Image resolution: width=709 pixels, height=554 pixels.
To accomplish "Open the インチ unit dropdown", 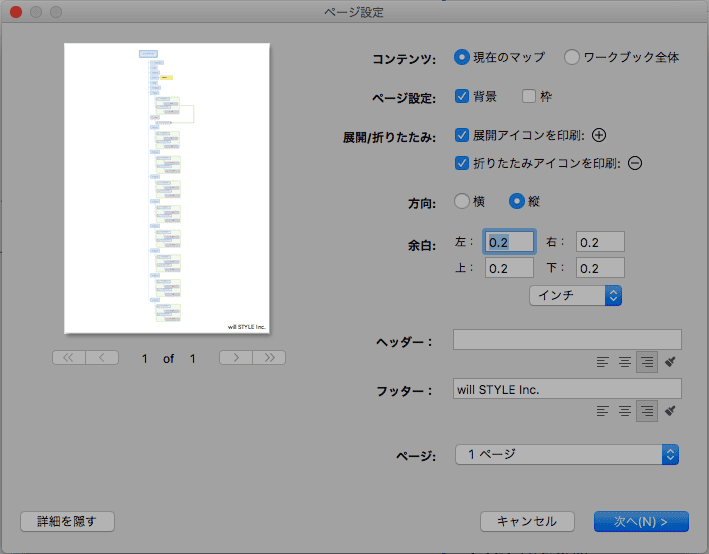I will [x=576, y=296].
